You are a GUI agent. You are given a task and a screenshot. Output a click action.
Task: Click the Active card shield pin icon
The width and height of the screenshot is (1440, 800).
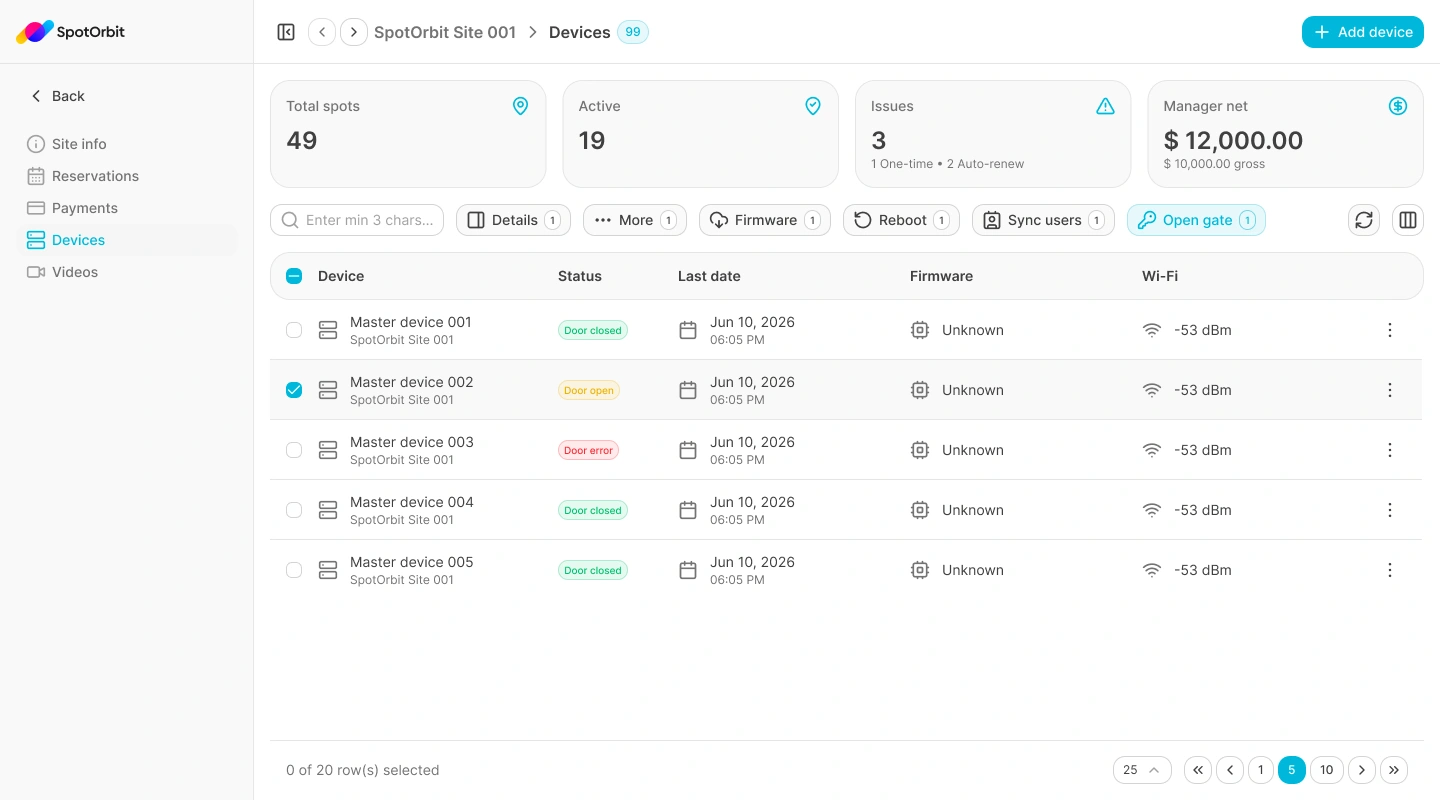point(813,106)
